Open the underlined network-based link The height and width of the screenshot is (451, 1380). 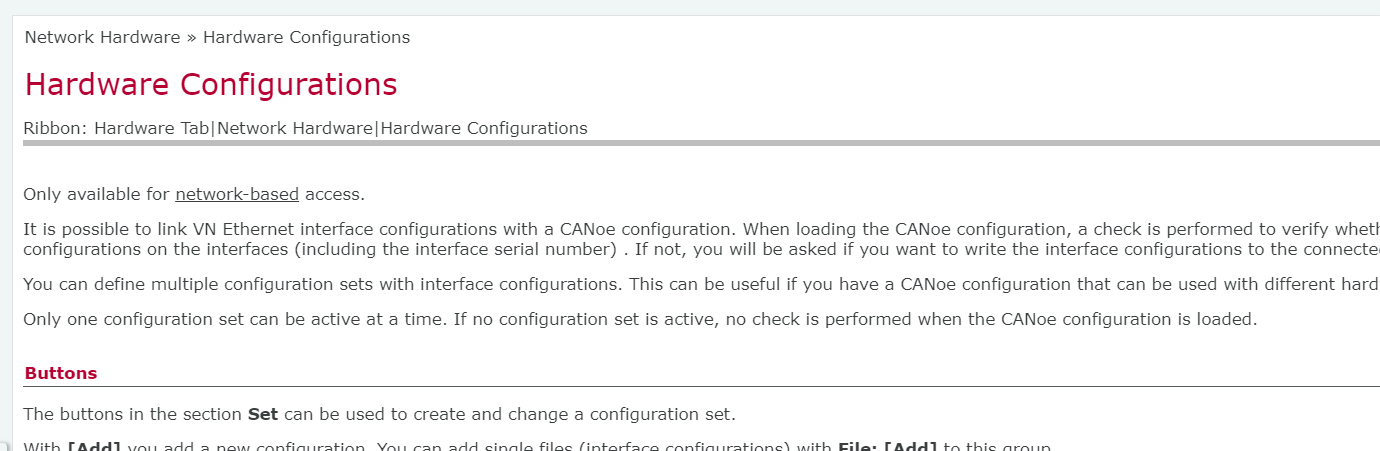(x=237, y=194)
